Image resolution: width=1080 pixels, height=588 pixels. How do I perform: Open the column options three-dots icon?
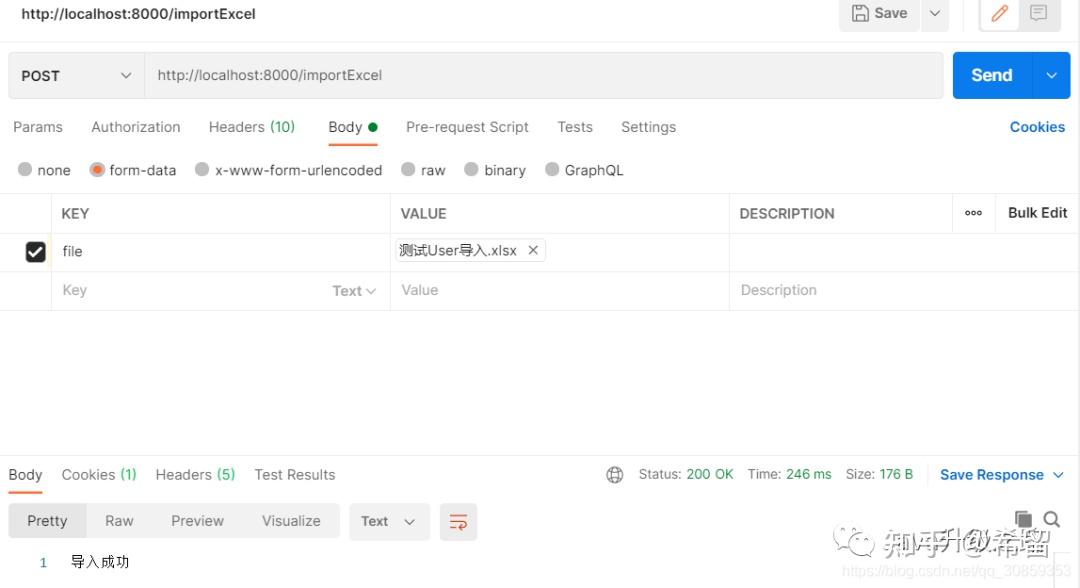(973, 213)
